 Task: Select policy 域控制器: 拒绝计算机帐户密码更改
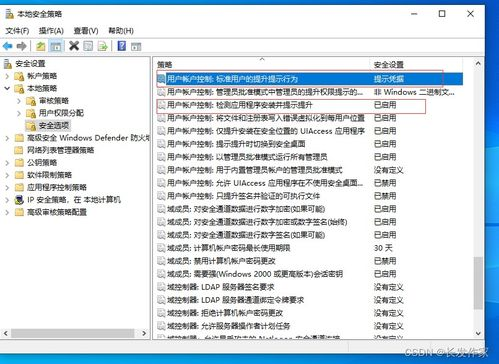point(310,313)
